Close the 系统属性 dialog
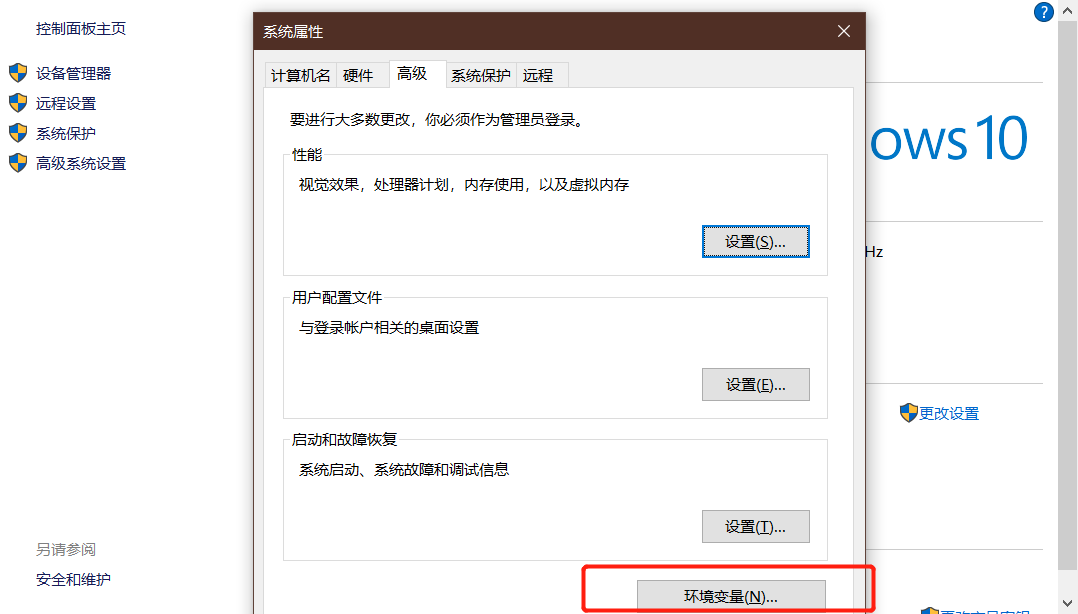 point(844,32)
